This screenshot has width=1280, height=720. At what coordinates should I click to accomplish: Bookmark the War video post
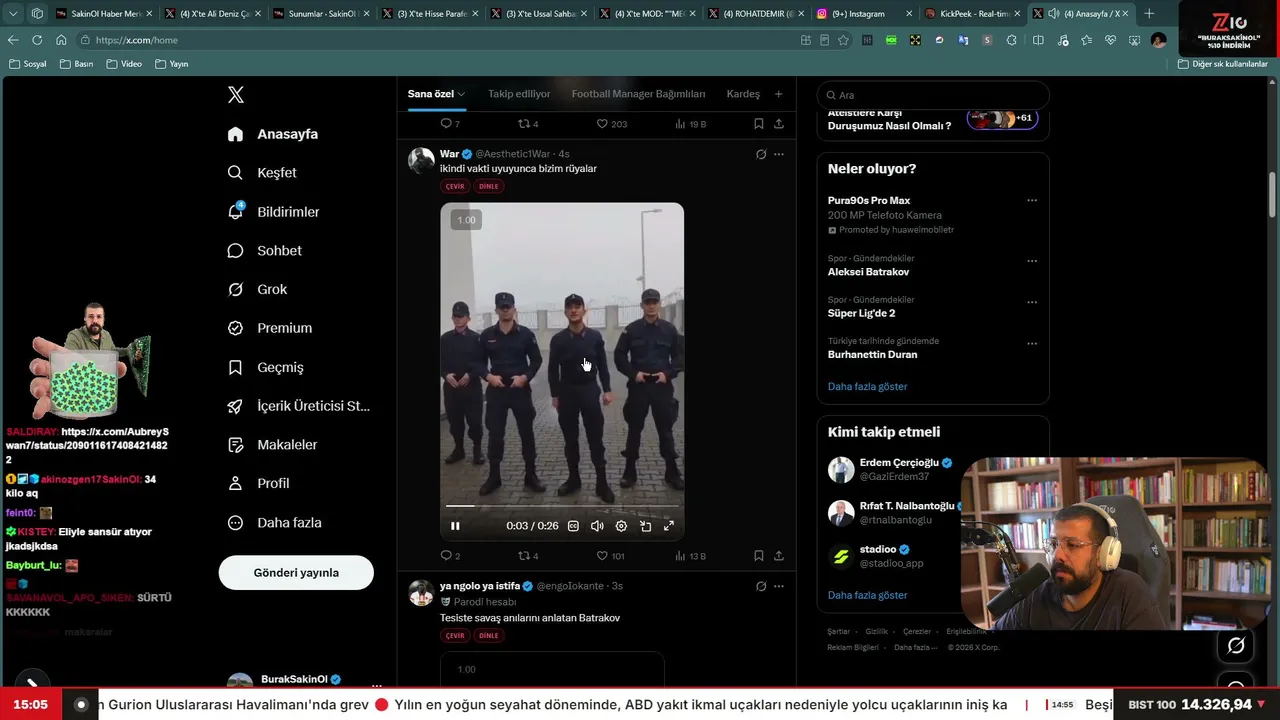[759, 556]
